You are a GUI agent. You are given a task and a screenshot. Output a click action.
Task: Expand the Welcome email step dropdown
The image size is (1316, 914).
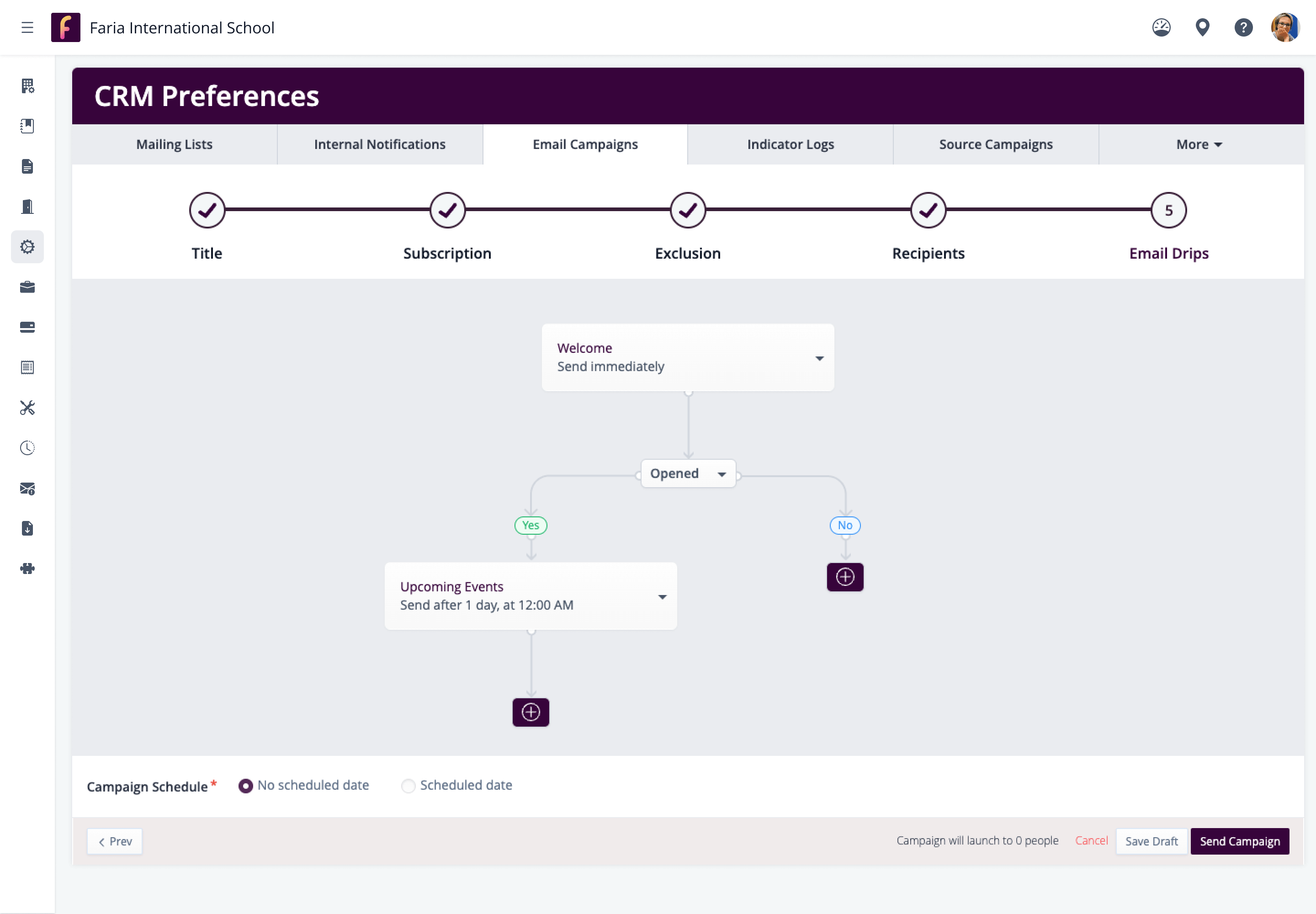(x=819, y=358)
